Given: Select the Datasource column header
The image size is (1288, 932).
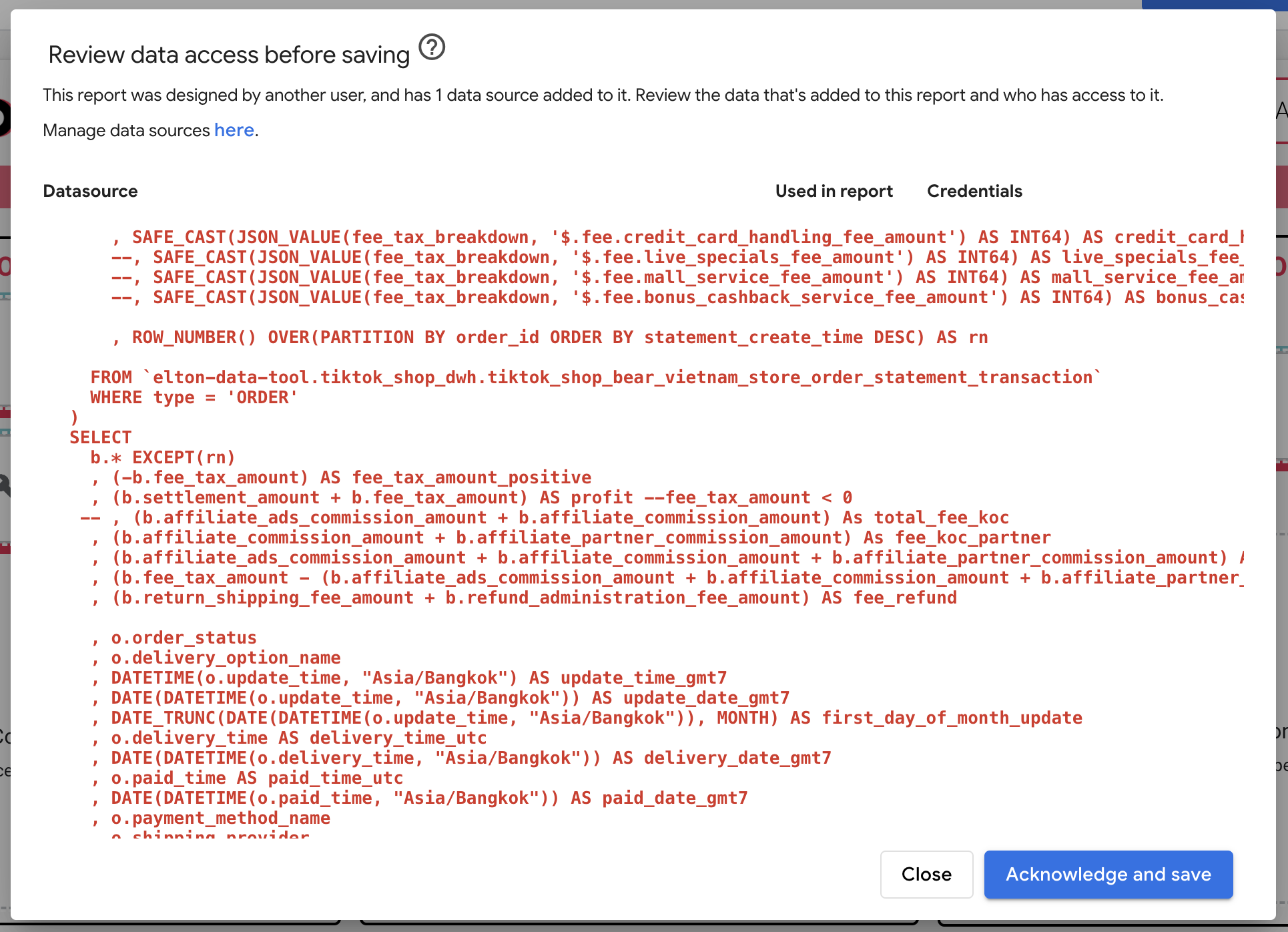Looking at the screenshot, I should click(x=90, y=191).
